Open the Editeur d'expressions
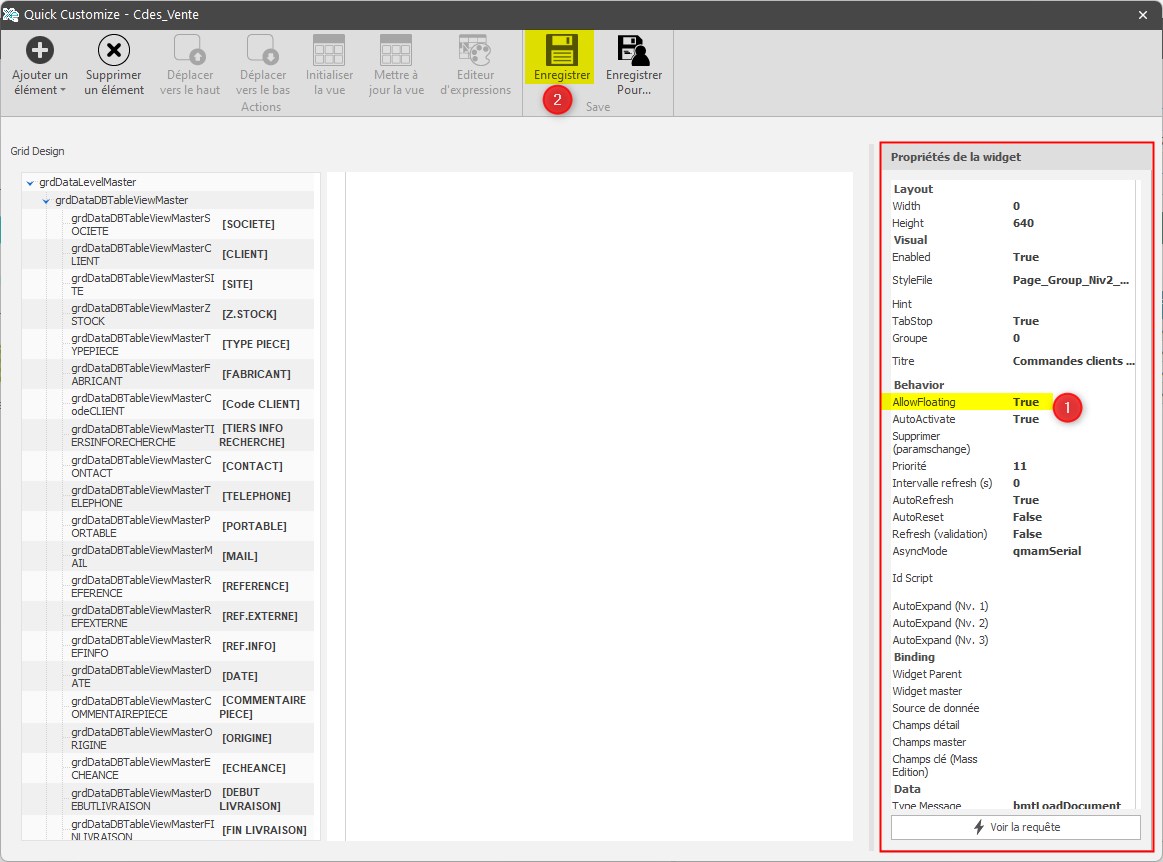This screenshot has height=862, width=1163. (475, 50)
